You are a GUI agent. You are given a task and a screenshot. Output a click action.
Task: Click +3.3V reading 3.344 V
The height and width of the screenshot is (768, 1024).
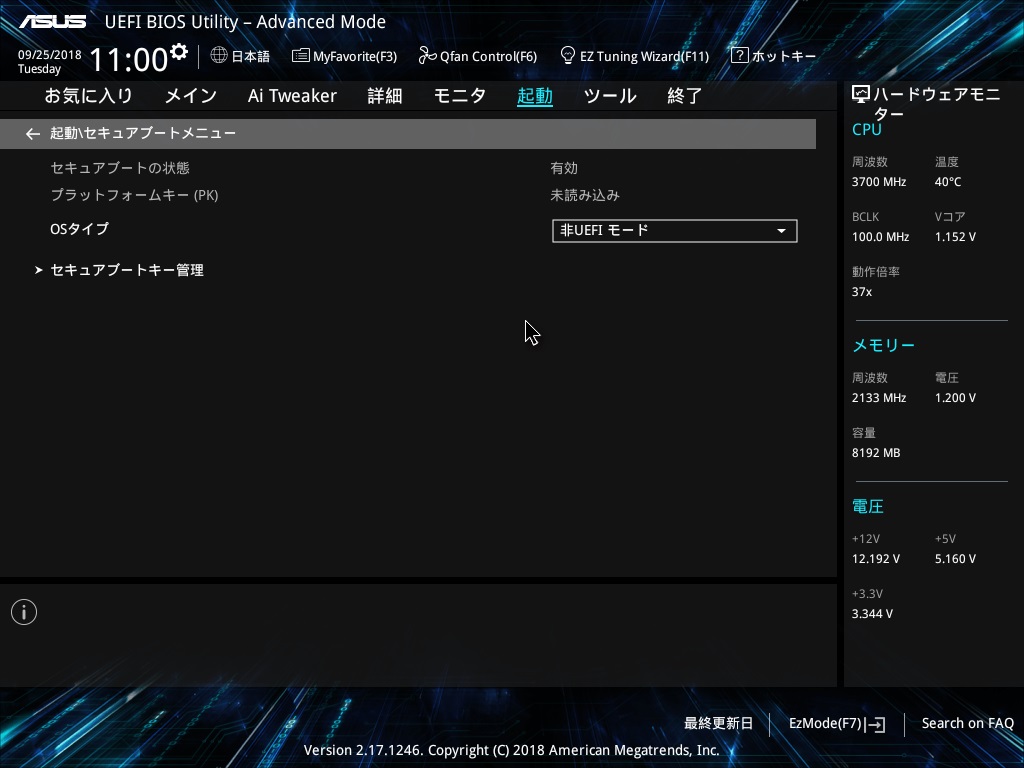pos(872,614)
